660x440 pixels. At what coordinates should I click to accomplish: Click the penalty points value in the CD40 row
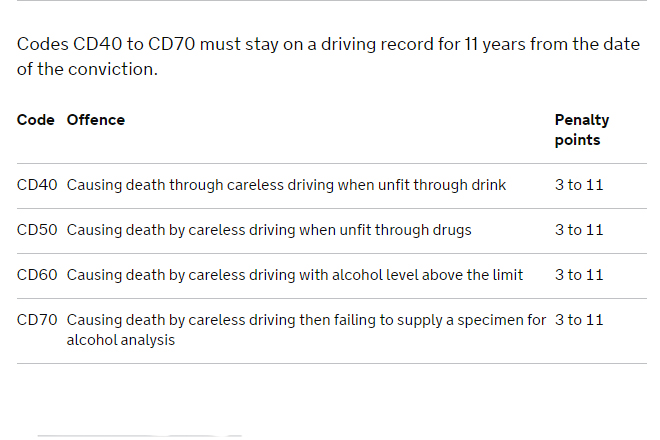click(x=579, y=185)
